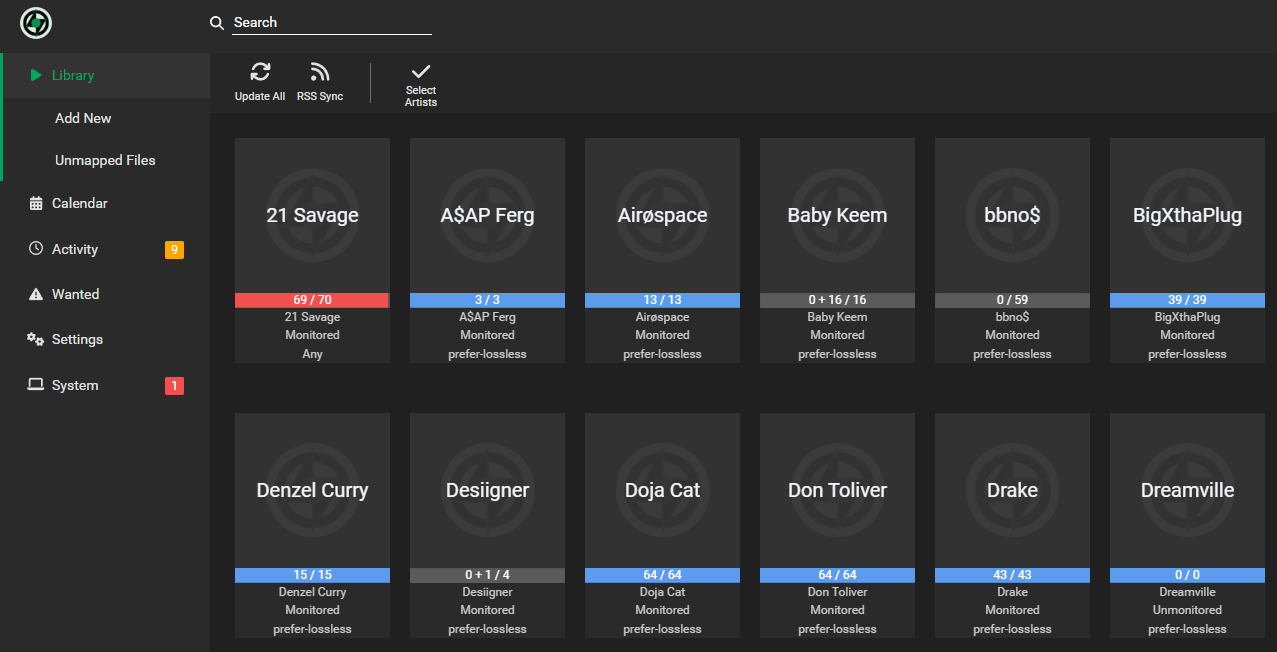Click the Lidarr logo icon
1277x652 pixels.
coord(36,23)
